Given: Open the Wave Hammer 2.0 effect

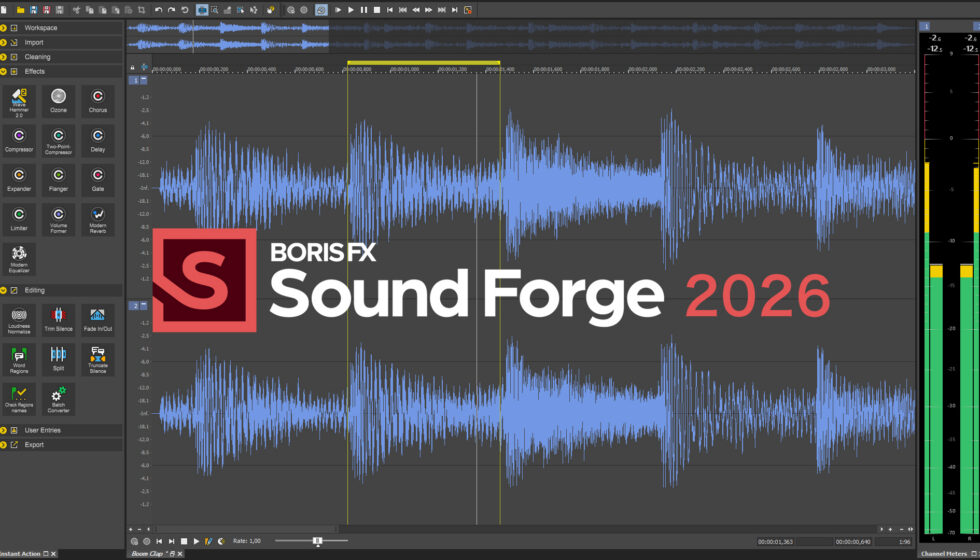Looking at the screenshot, I should pyautogui.click(x=19, y=102).
